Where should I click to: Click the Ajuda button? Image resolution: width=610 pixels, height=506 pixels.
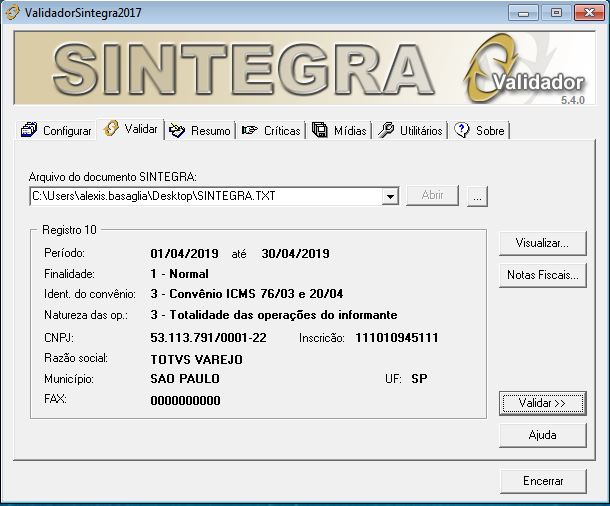point(542,435)
